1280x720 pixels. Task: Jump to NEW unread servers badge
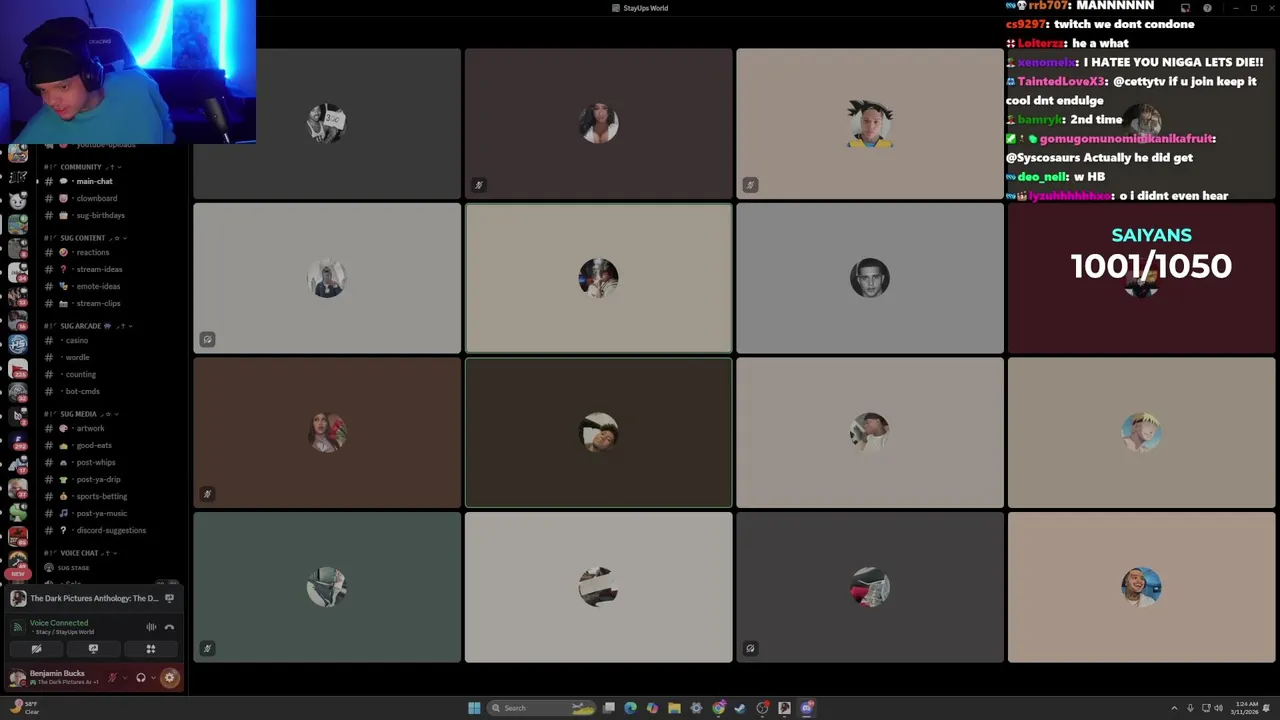point(18,574)
